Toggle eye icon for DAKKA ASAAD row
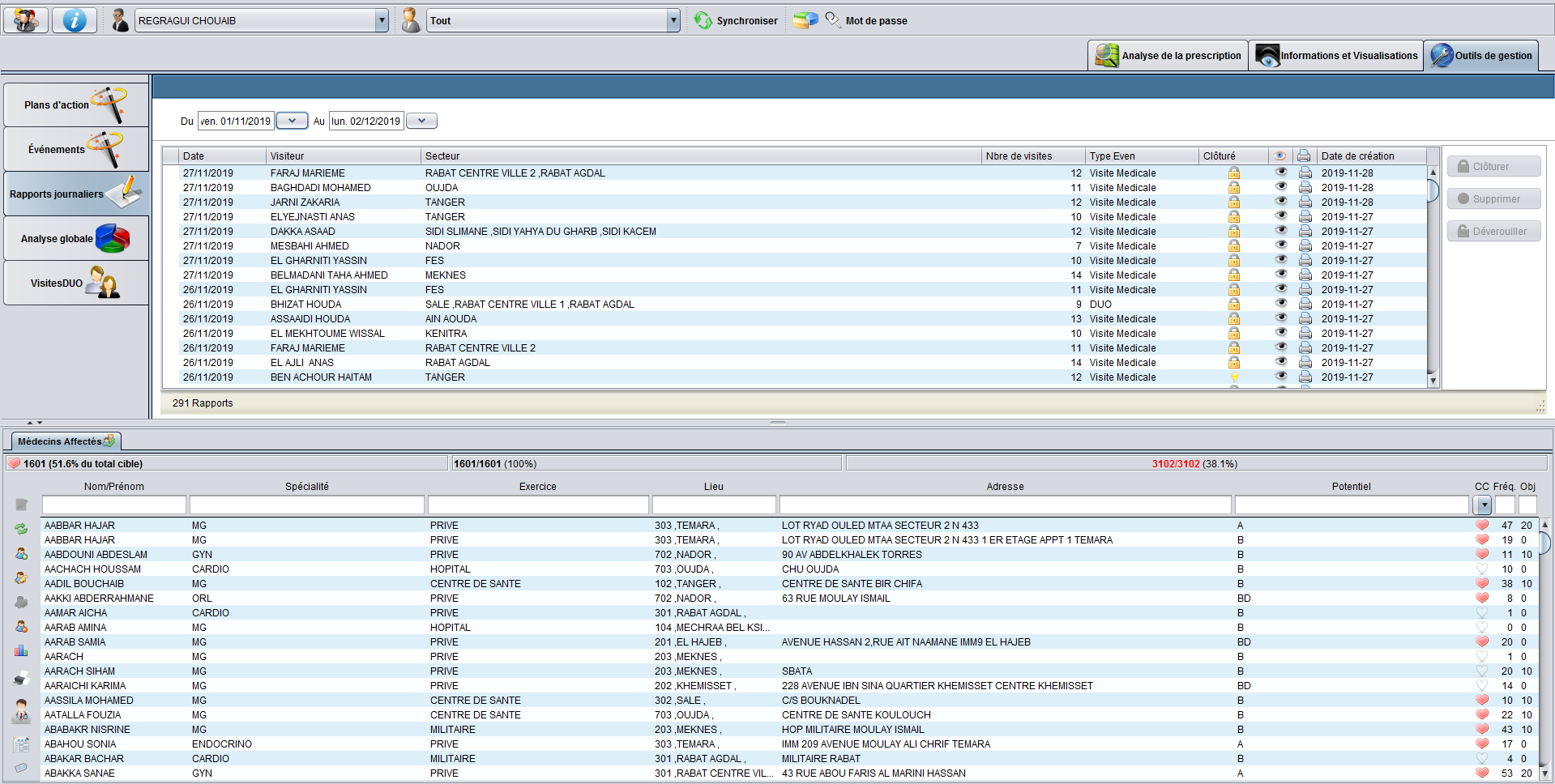Image resolution: width=1555 pixels, height=784 pixels. (x=1280, y=230)
